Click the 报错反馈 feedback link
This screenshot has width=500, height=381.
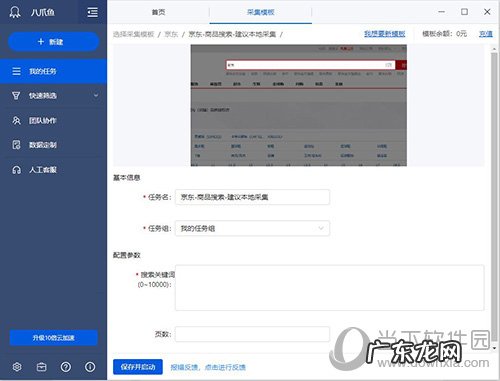pos(208,367)
